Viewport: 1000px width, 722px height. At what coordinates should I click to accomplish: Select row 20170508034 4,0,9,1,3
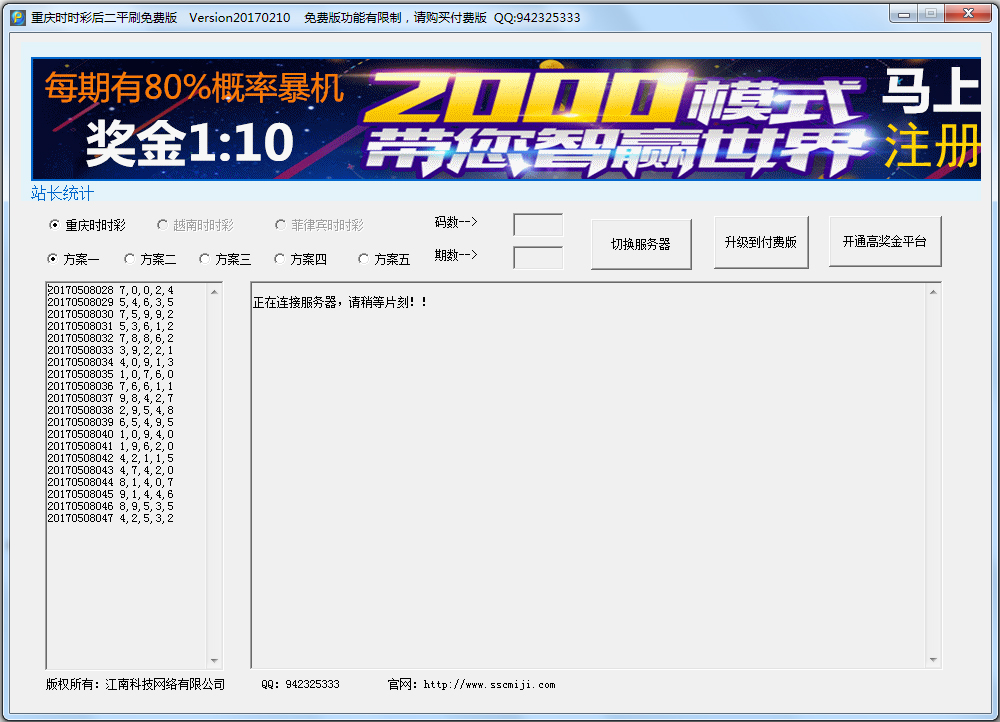pos(110,362)
